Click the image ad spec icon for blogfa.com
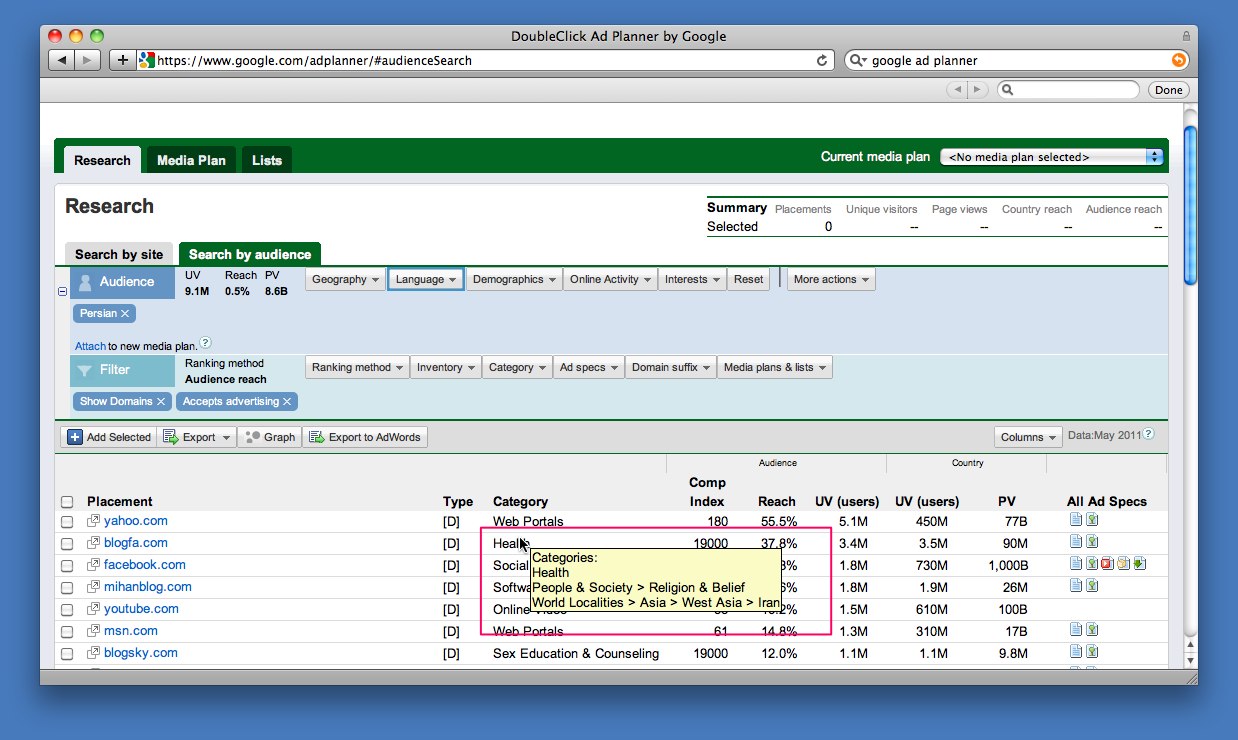This screenshot has height=740, width=1238. point(1092,542)
